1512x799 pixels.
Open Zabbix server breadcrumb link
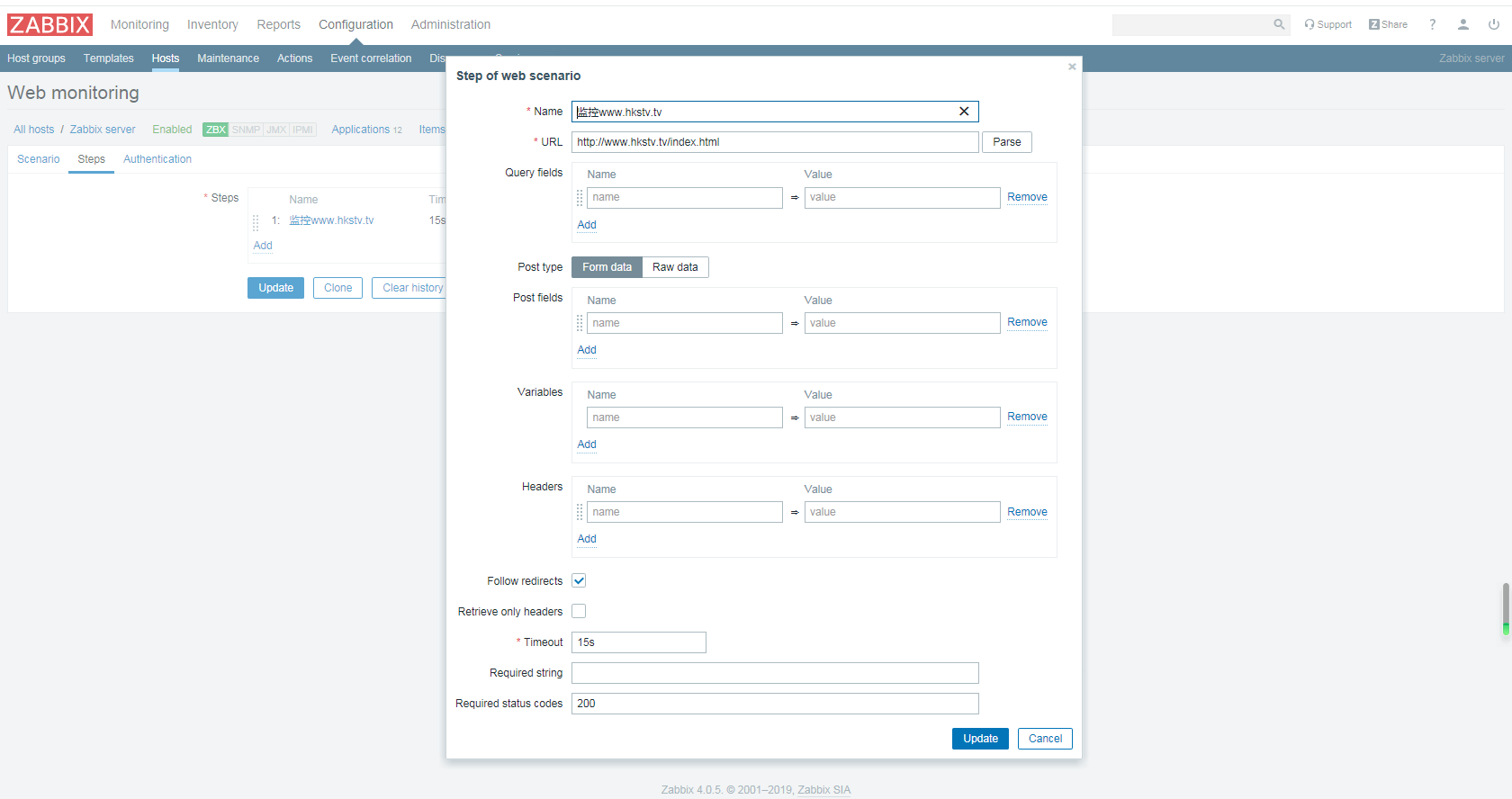[103, 130]
